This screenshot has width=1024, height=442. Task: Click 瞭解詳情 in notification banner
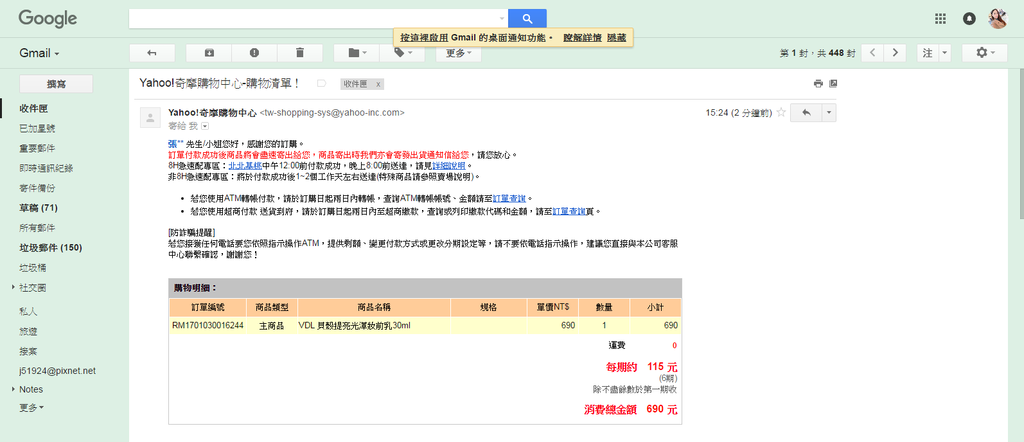point(583,38)
